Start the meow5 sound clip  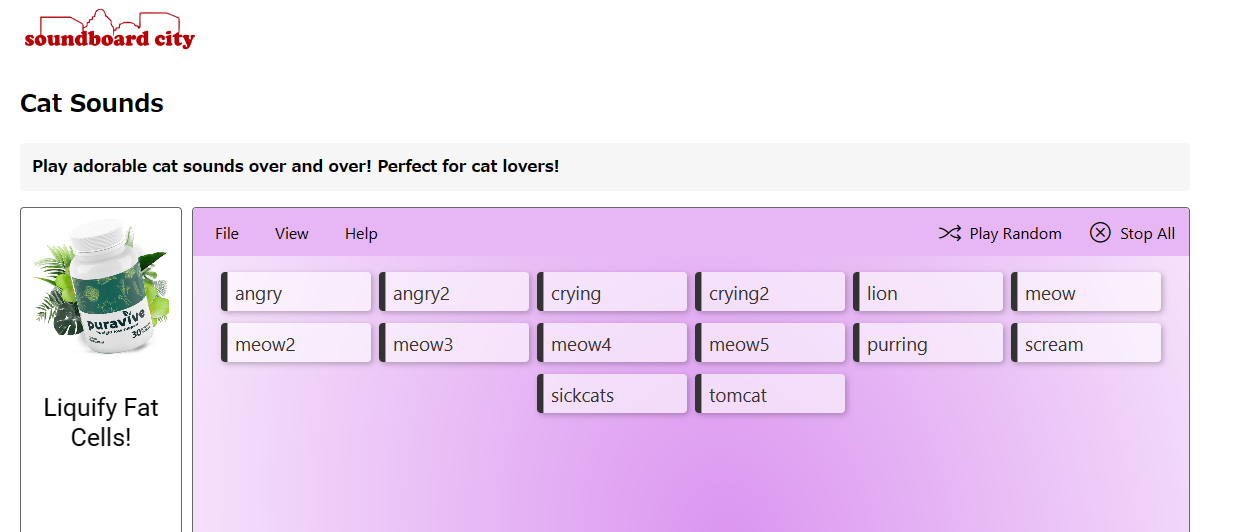click(x=770, y=343)
